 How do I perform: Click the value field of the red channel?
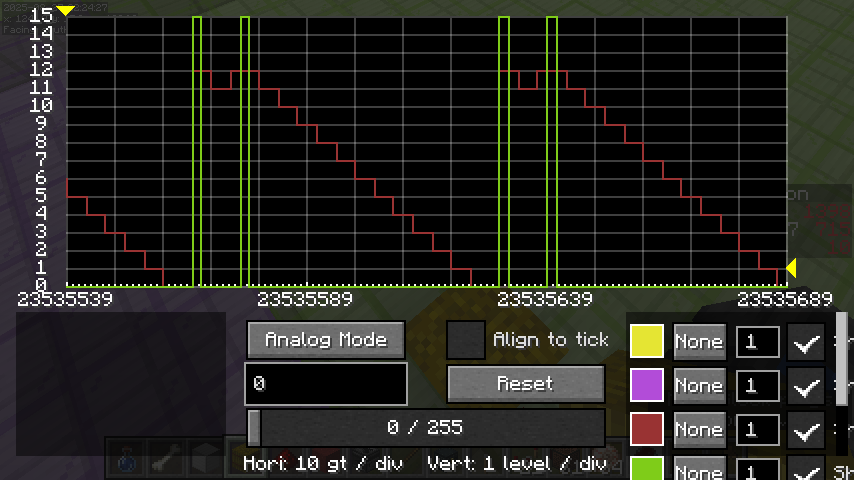pos(758,429)
